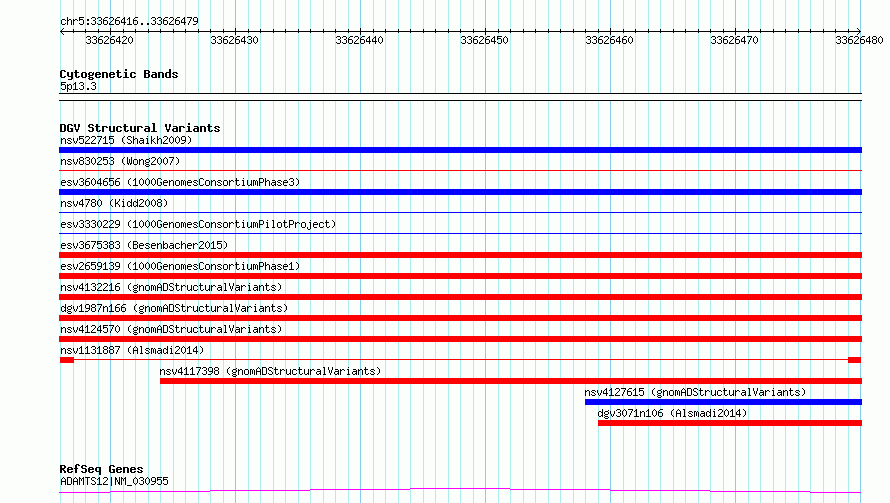This screenshot has width=890, height=503.
Task: Click the blue bar for esv3604656
Action: [x=460, y=192]
